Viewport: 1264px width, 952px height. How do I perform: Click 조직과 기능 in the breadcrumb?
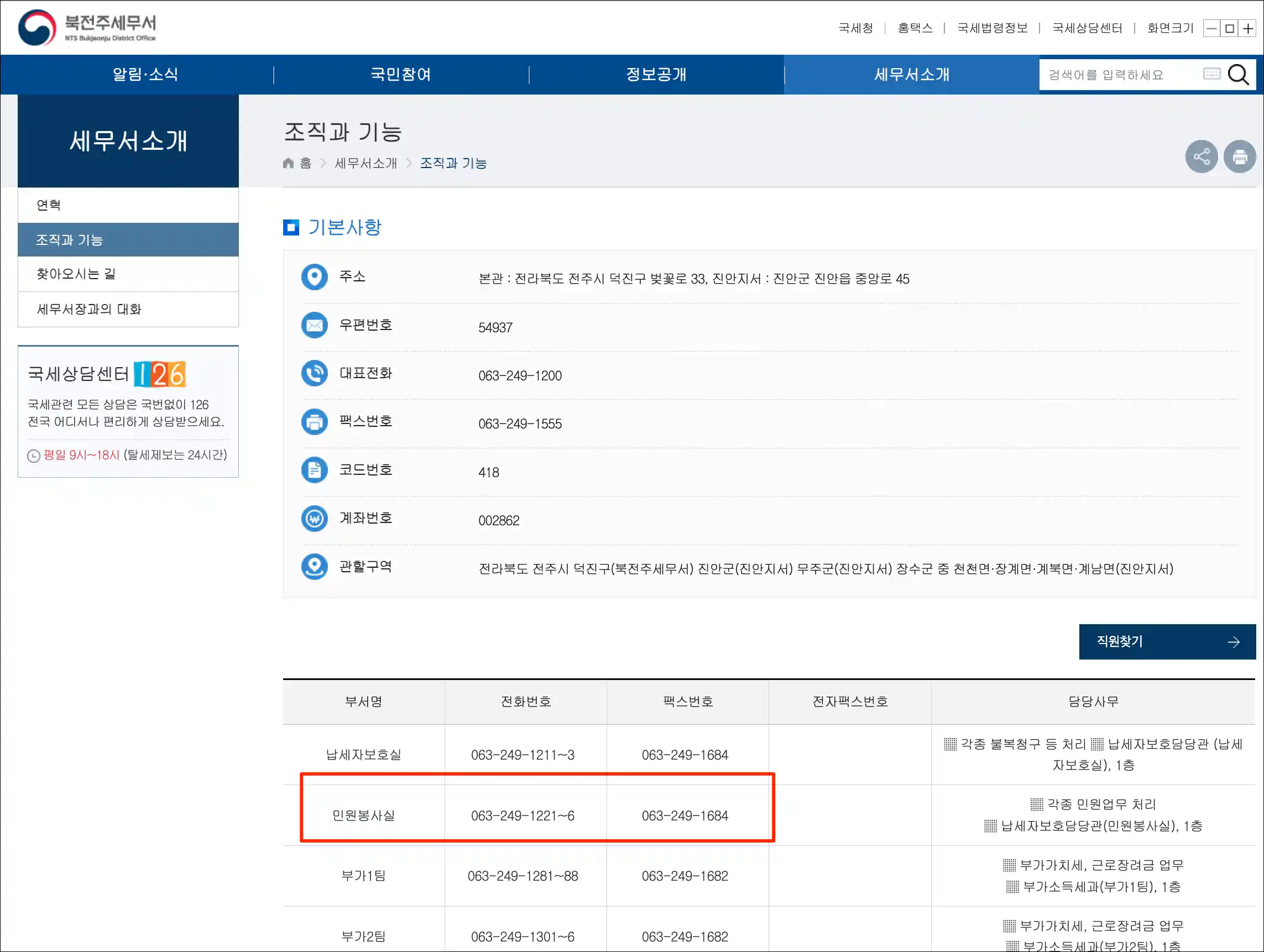click(x=453, y=164)
